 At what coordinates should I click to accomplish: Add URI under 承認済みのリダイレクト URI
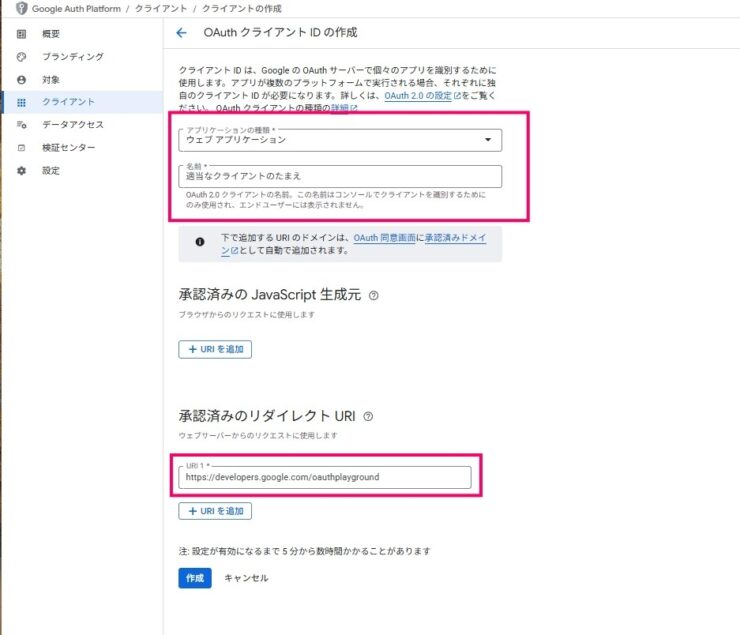pos(215,511)
